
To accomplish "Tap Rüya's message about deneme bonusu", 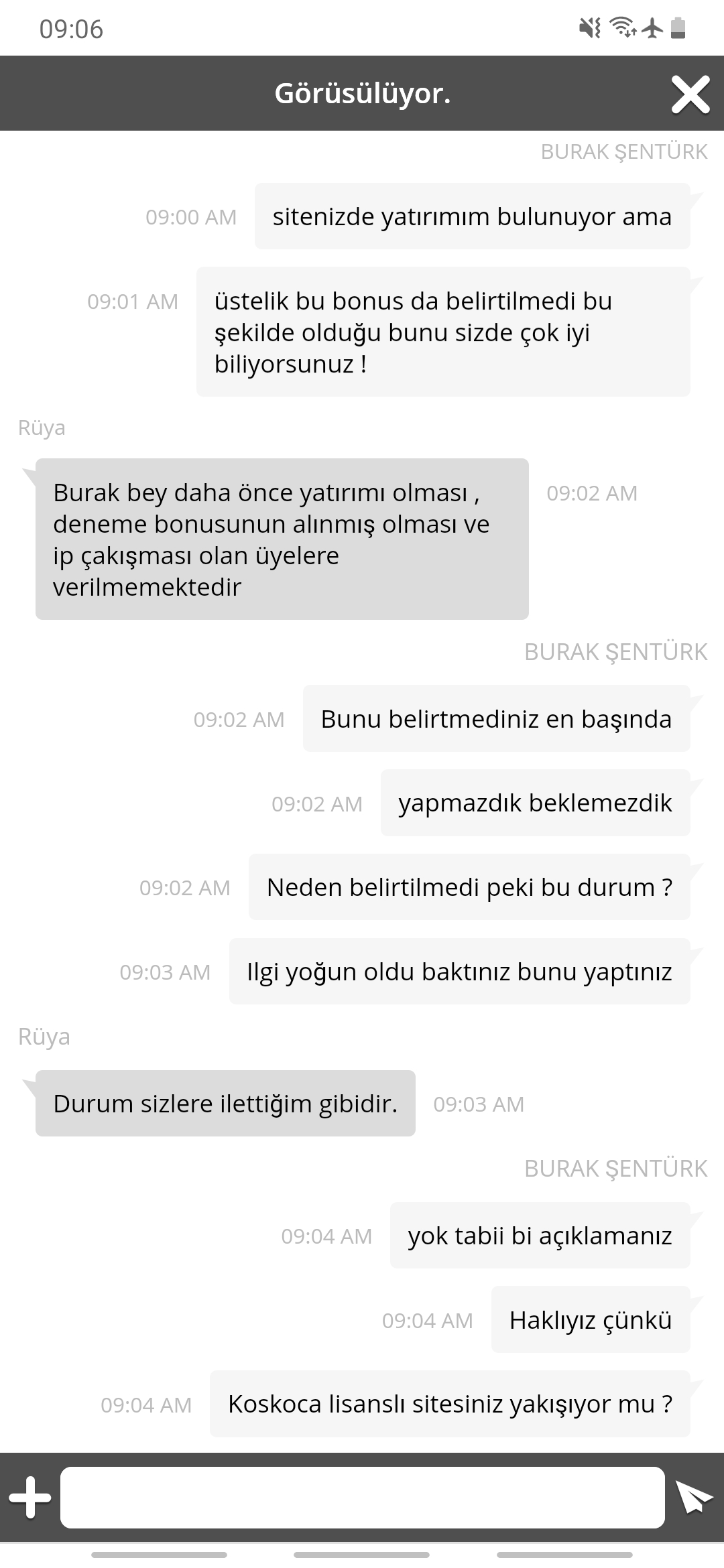I will click(x=282, y=539).
